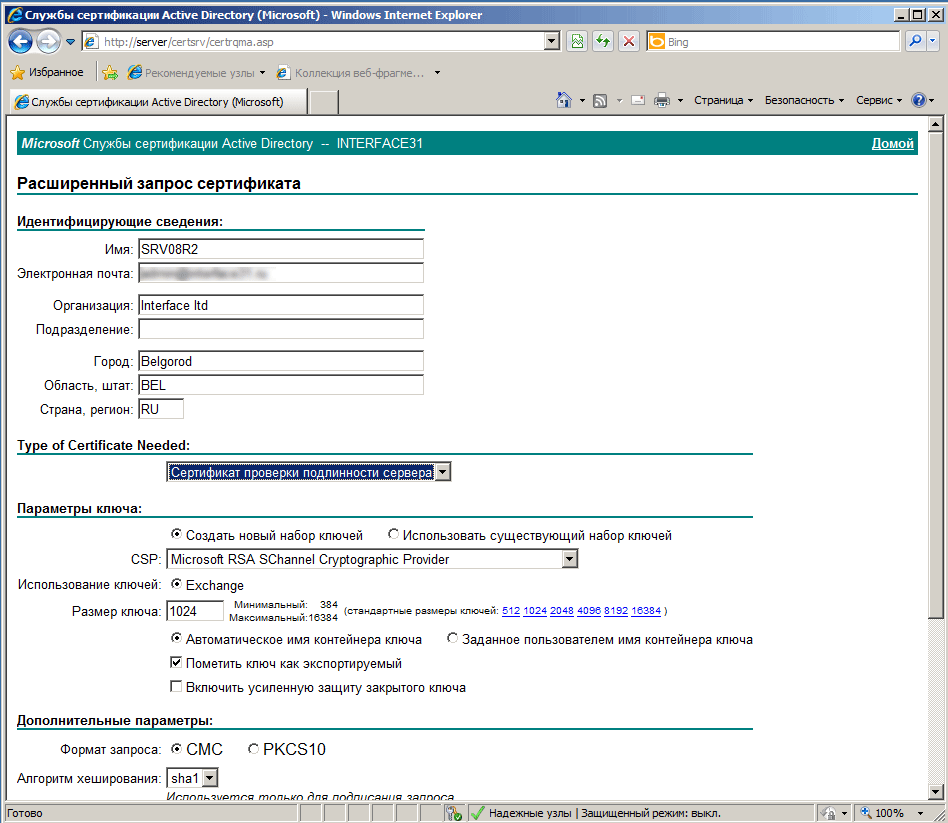
Task: Select the Службы сертификации Active Directory tab
Action: point(157,102)
